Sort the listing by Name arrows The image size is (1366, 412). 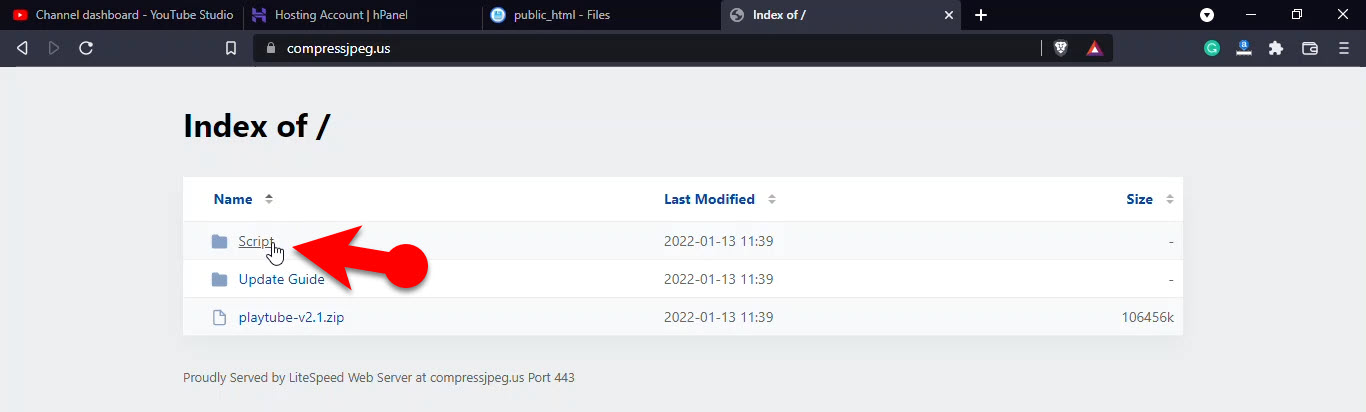pos(269,199)
